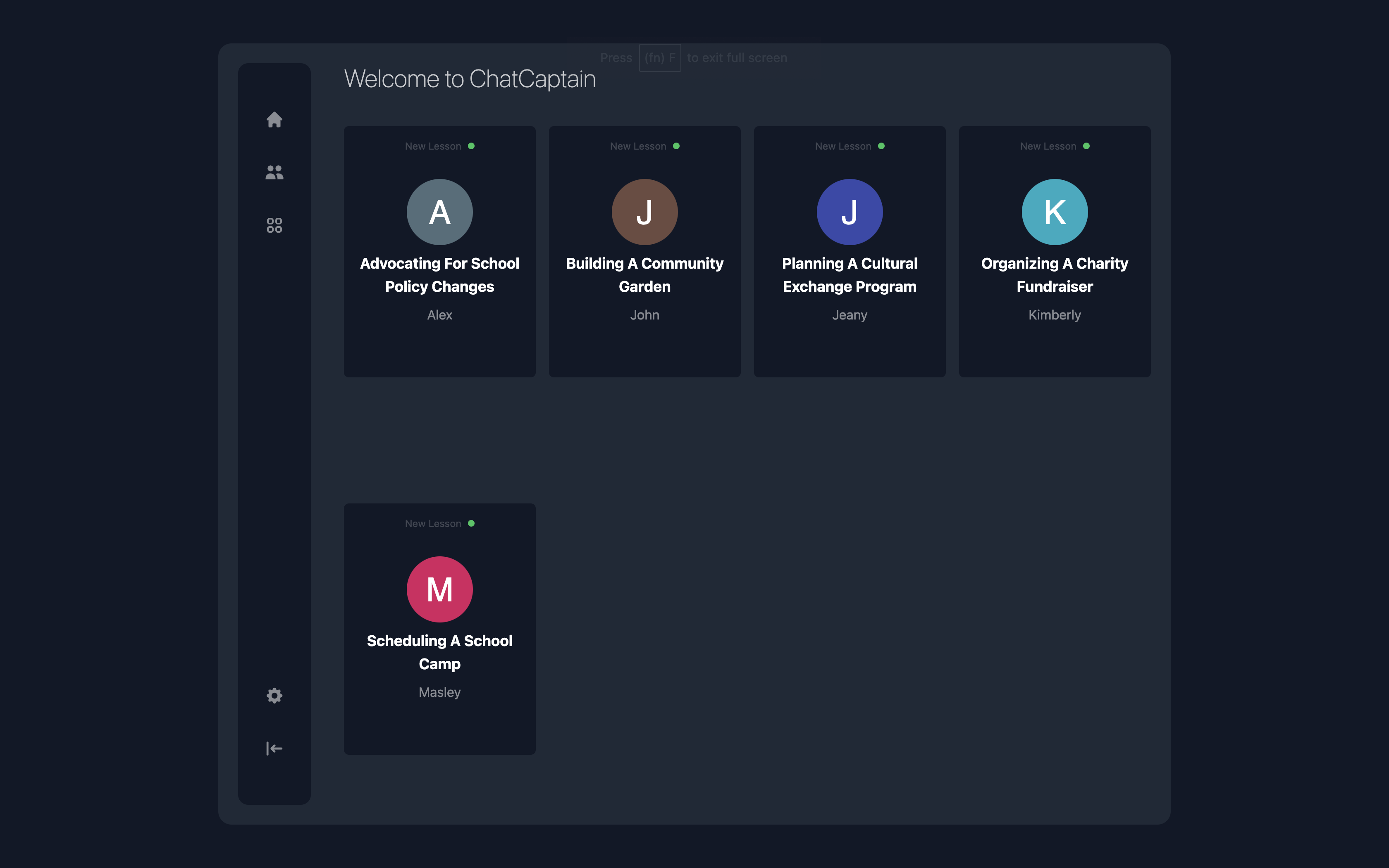1389x868 pixels.
Task: Open the people/users sidebar icon
Action: tap(274, 172)
